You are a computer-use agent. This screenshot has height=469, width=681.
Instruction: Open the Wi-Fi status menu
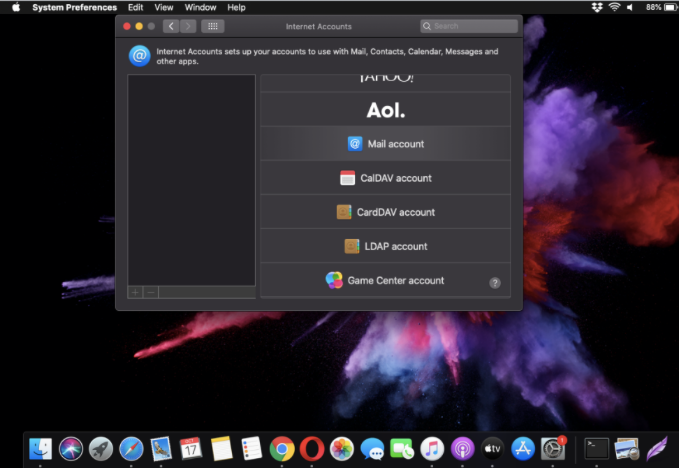point(614,7)
